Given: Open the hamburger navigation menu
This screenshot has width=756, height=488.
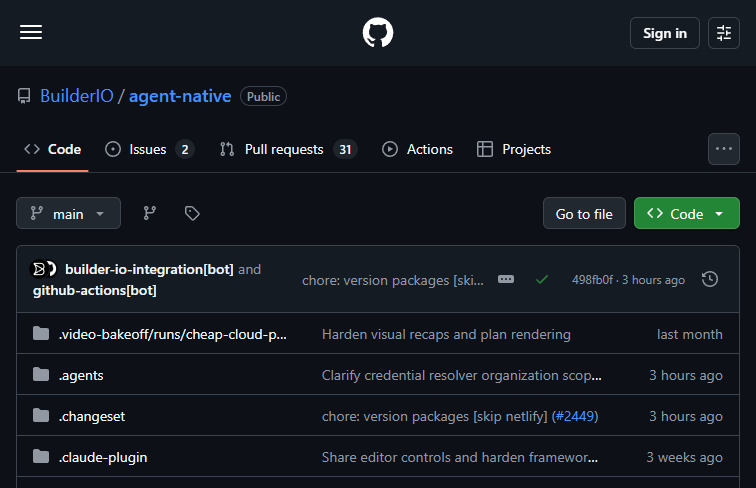Looking at the screenshot, I should click(x=31, y=32).
